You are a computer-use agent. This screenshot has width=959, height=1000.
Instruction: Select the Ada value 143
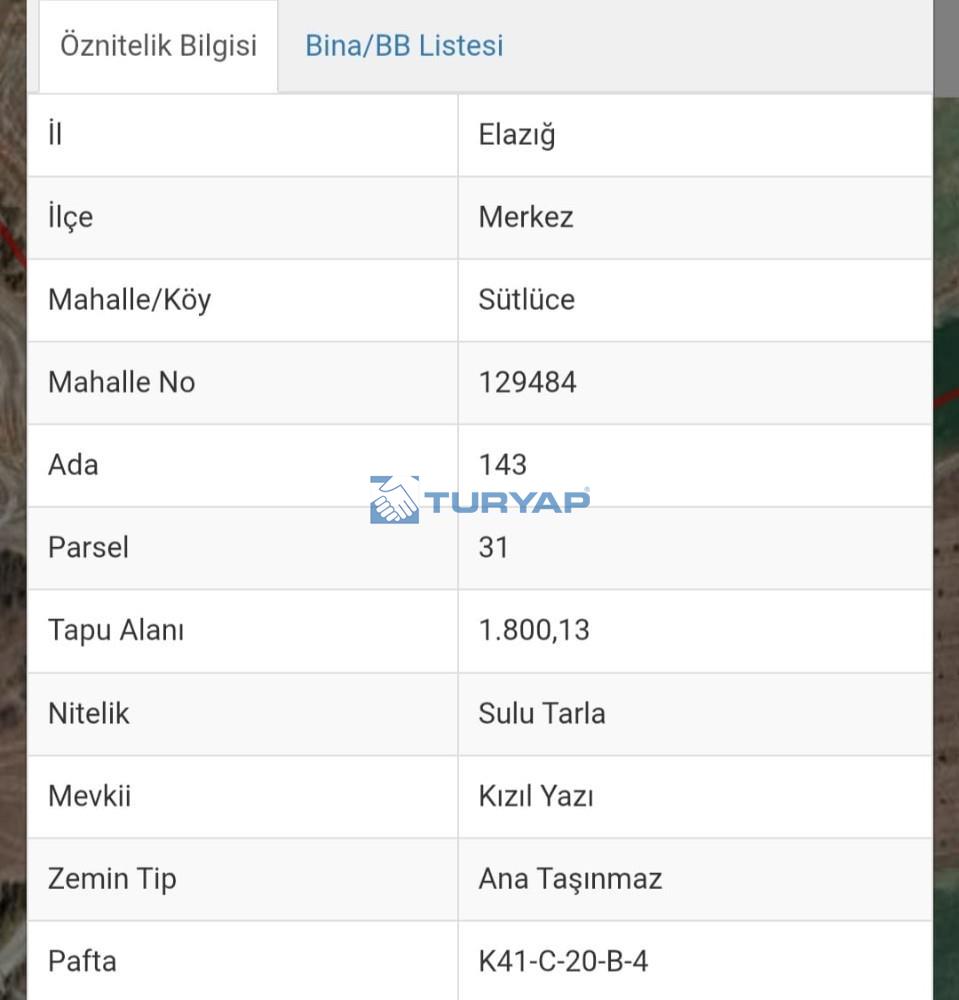point(502,465)
